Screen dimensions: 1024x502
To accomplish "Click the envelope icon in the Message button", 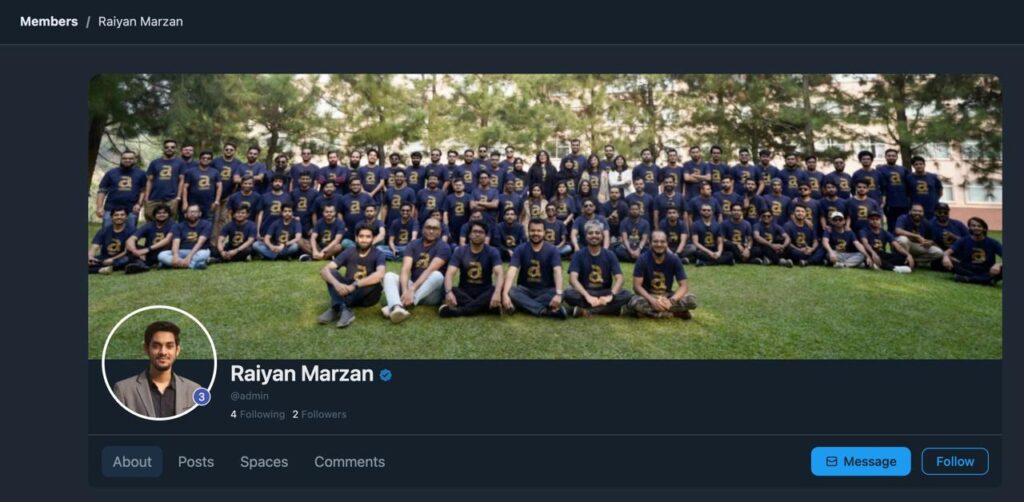I will pos(831,462).
